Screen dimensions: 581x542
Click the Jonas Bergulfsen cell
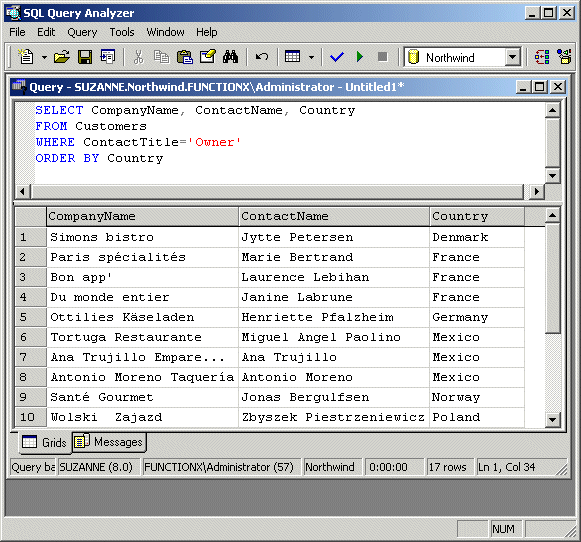(x=334, y=397)
